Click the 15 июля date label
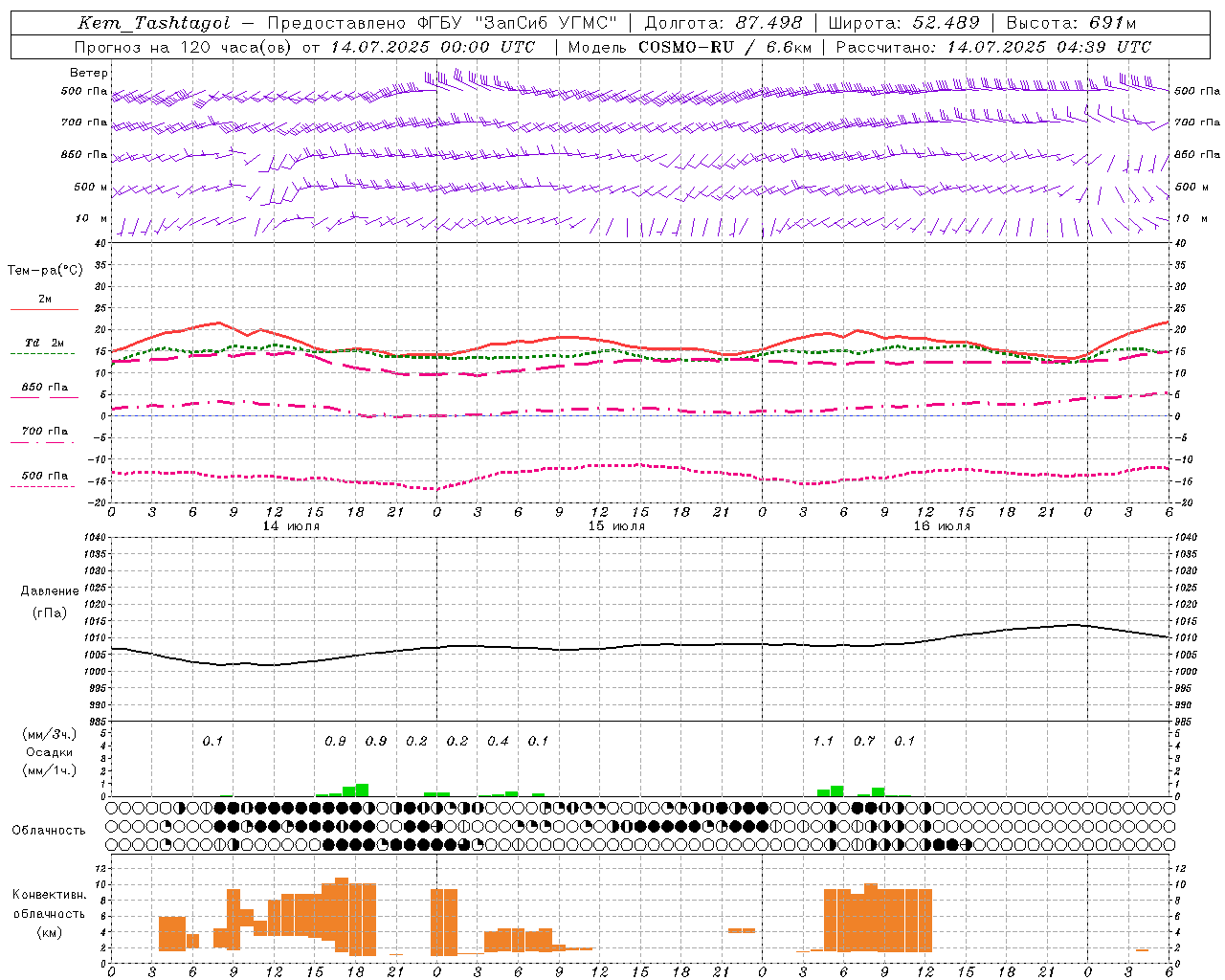1225x980 pixels. click(616, 526)
